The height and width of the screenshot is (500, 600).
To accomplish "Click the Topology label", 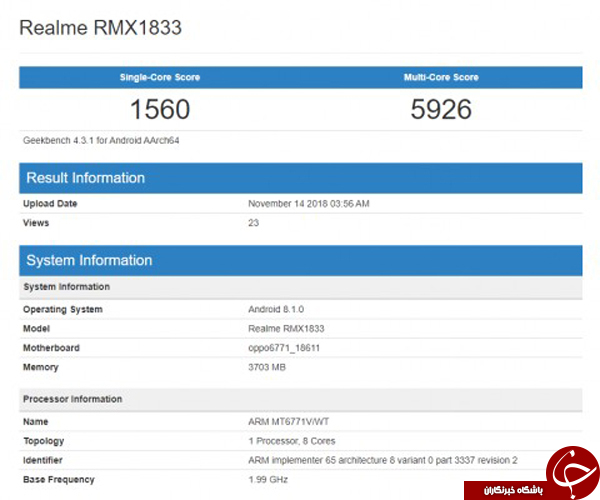I will (44, 441).
